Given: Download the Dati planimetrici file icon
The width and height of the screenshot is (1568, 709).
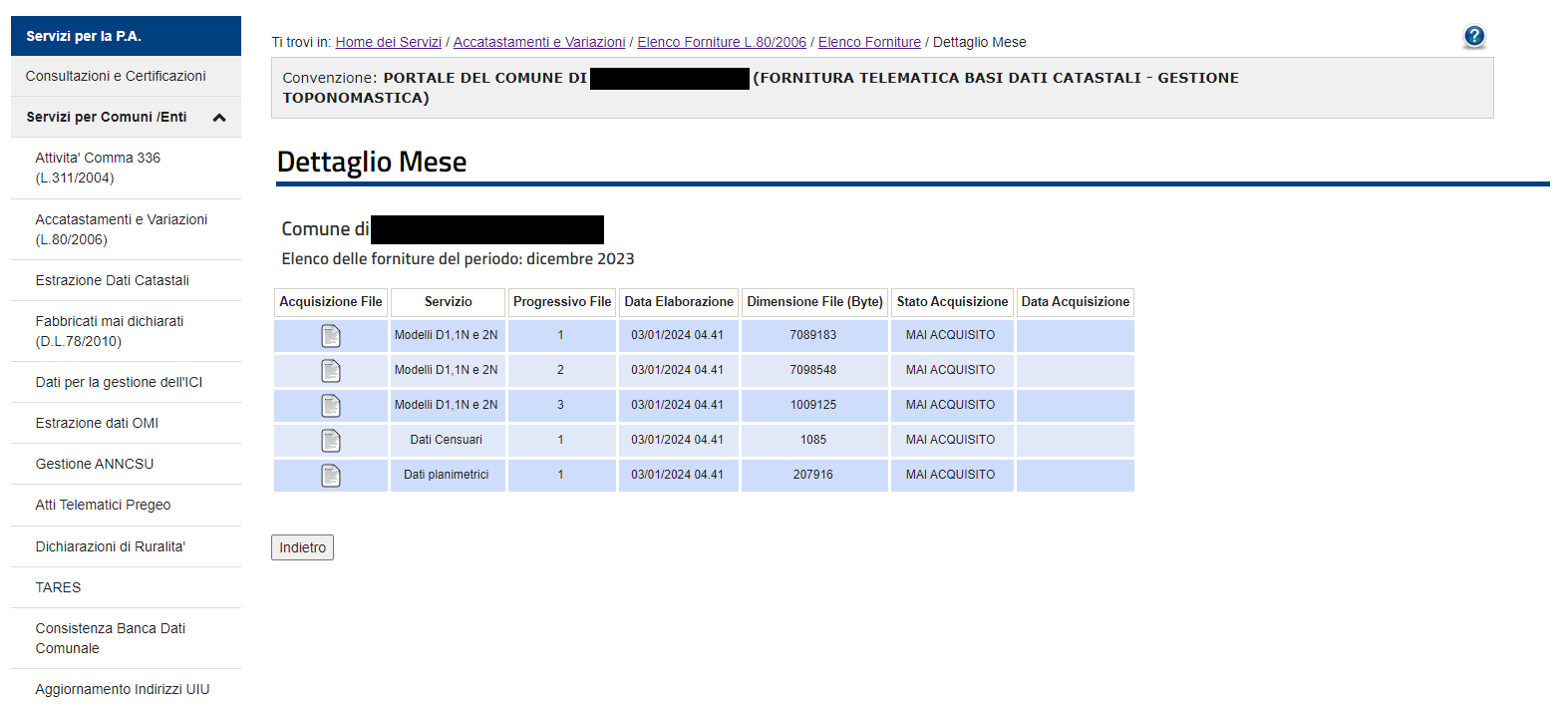Looking at the screenshot, I should coord(331,476).
